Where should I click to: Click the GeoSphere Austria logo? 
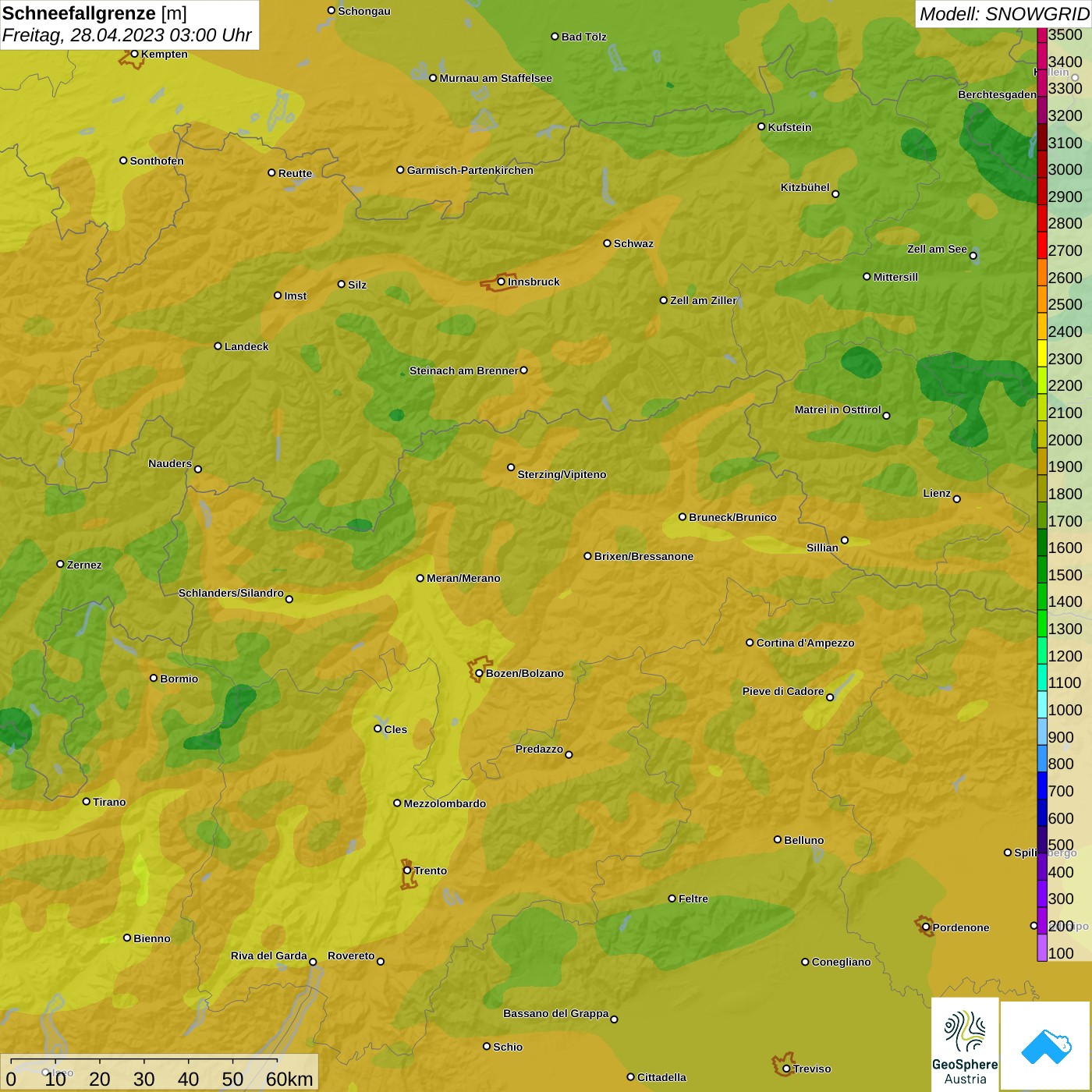(965, 1044)
